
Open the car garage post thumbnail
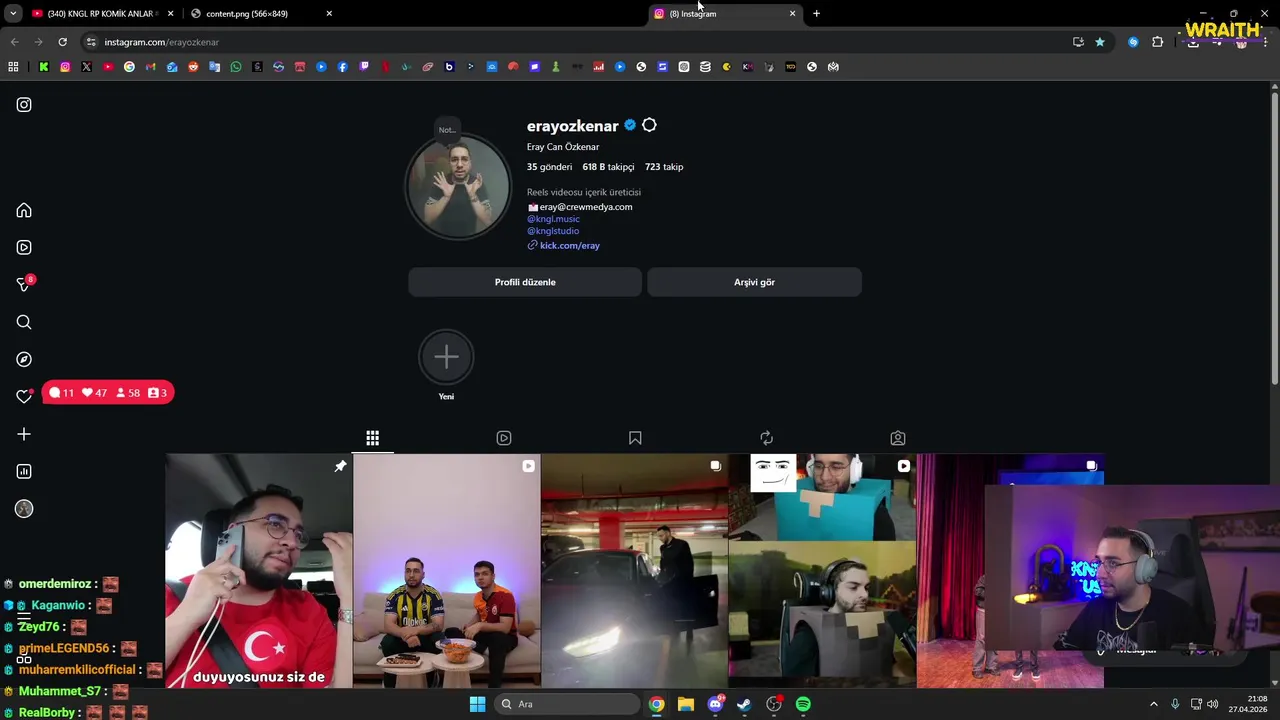point(635,571)
